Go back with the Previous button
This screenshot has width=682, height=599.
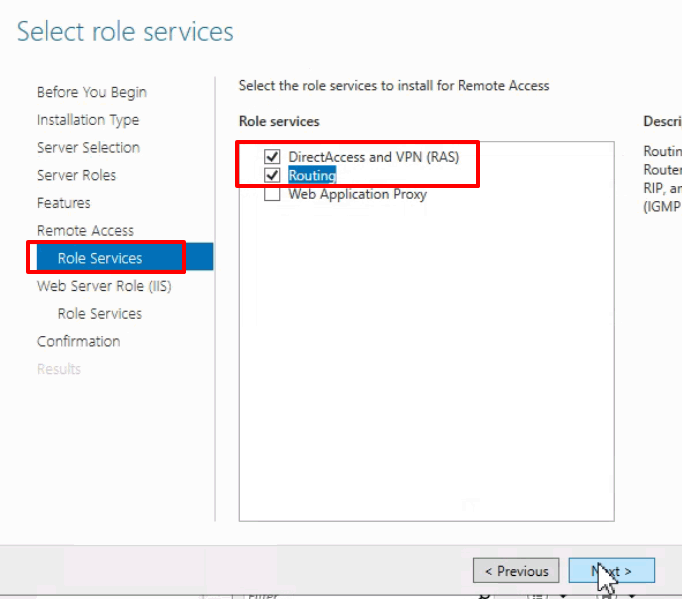pos(516,570)
